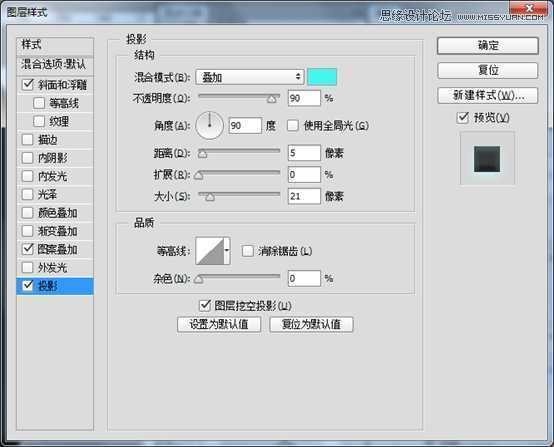Click 新建样式(W)... button
554x447 pixels.
488,95
